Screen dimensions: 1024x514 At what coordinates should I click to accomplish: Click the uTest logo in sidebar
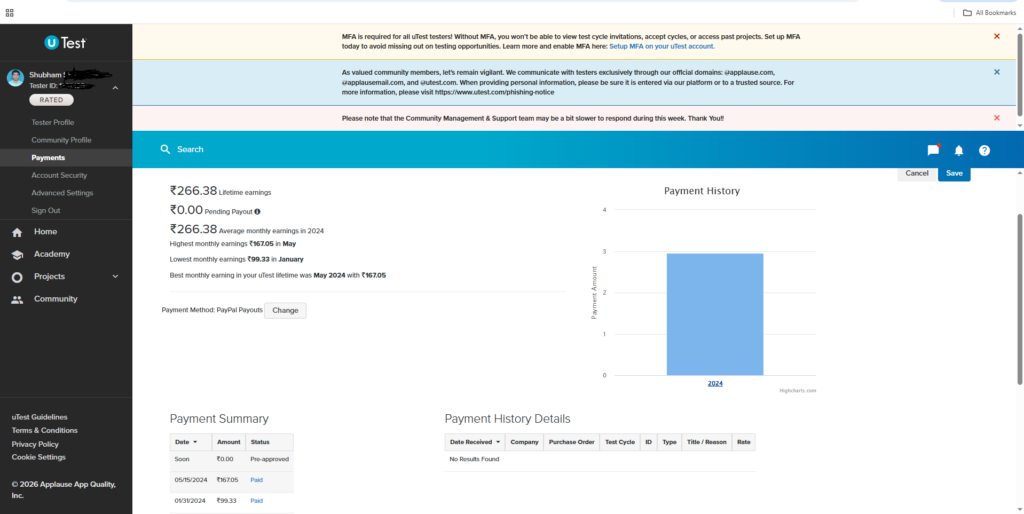click(65, 42)
